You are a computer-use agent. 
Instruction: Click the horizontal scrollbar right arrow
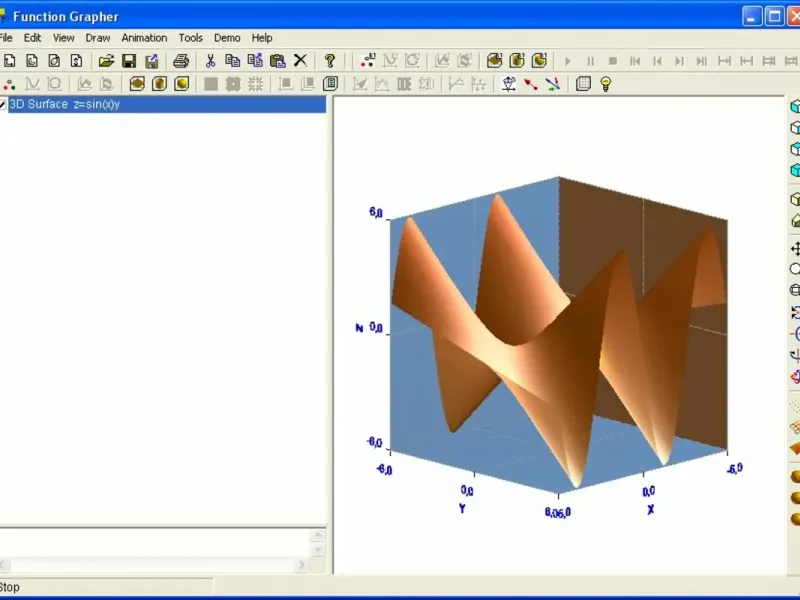click(x=301, y=565)
